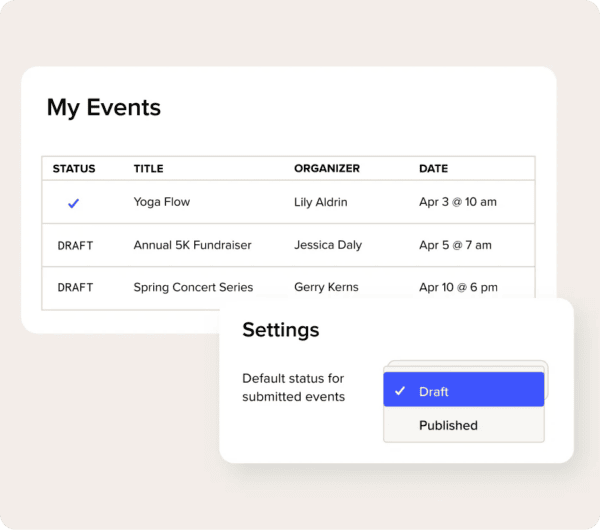Click the Apr 3 @ 10 am date

[x=457, y=202]
